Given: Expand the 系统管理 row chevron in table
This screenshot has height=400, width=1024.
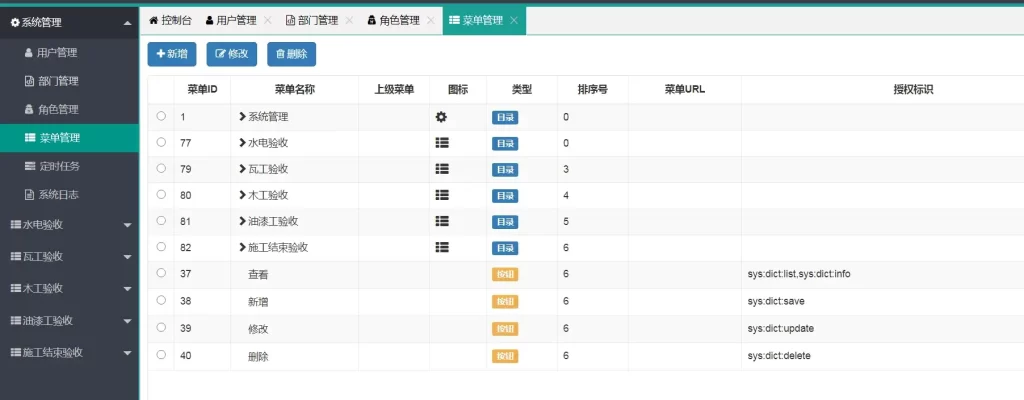Looking at the screenshot, I should click(x=242, y=117).
